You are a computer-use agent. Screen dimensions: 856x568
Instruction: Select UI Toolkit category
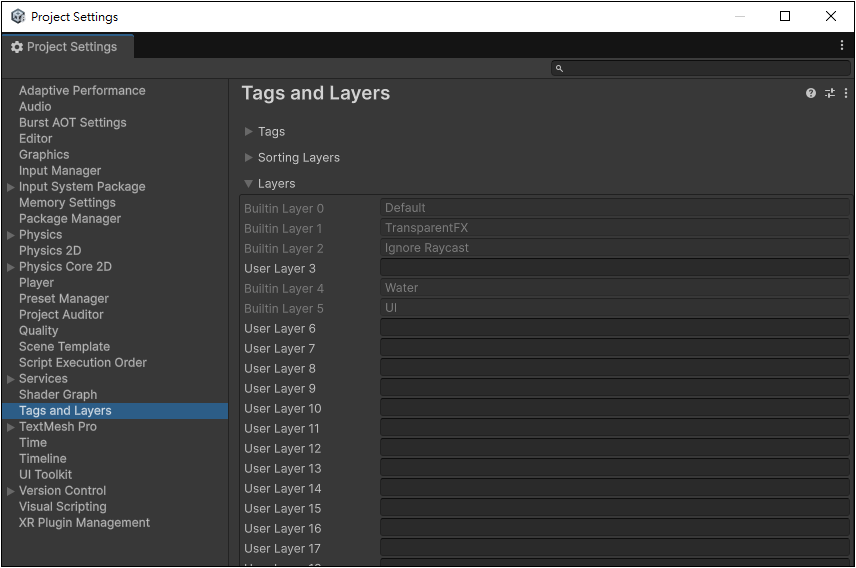point(45,475)
